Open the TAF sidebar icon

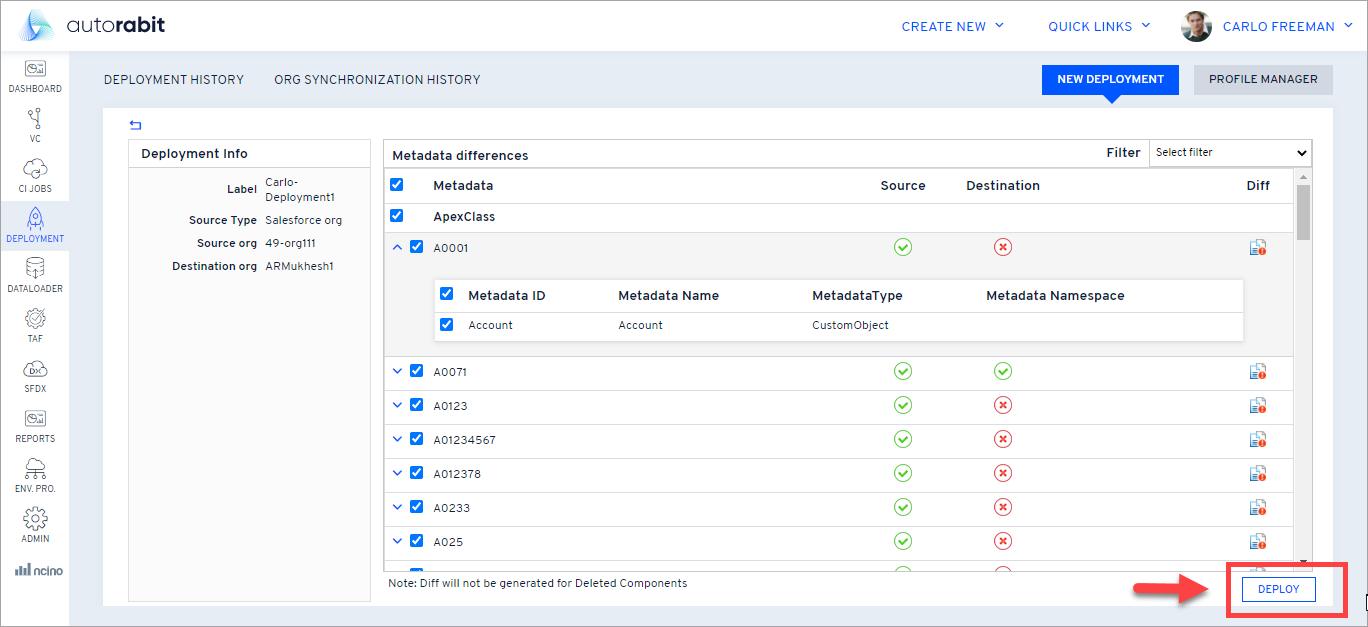pyautogui.click(x=35, y=319)
